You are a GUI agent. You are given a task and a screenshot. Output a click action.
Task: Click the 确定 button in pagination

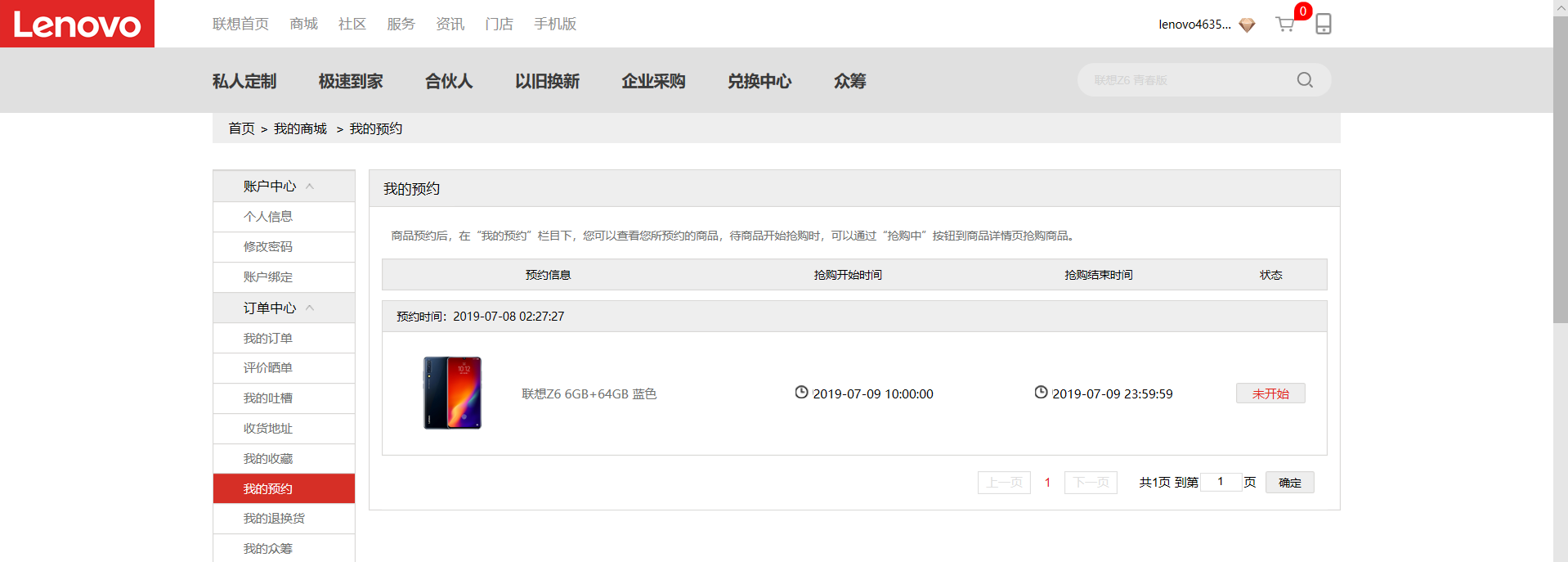click(x=1290, y=483)
